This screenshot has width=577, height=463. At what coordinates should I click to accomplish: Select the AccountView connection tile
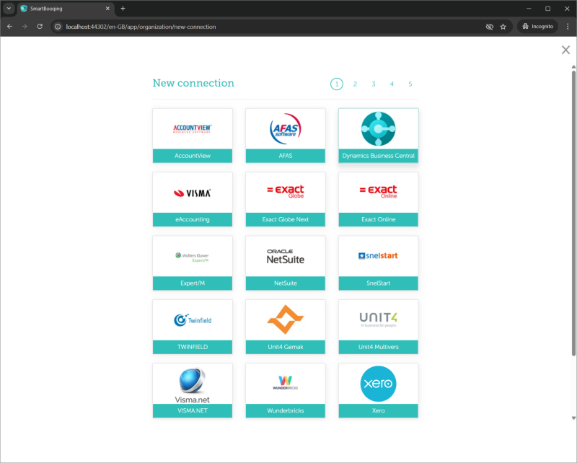tap(192, 135)
